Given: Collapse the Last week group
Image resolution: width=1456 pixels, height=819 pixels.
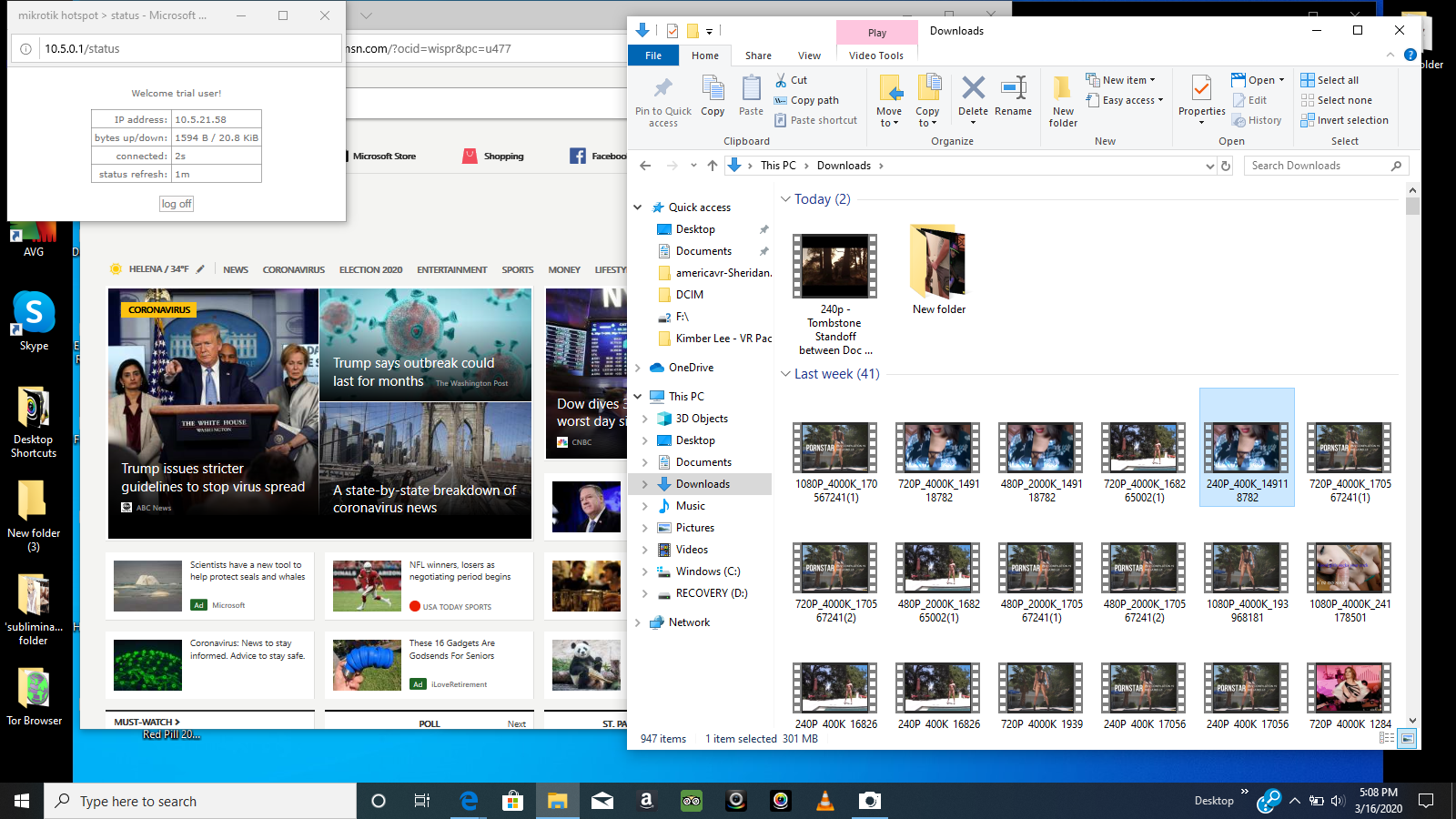Looking at the screenshot, I should [785, 374].
